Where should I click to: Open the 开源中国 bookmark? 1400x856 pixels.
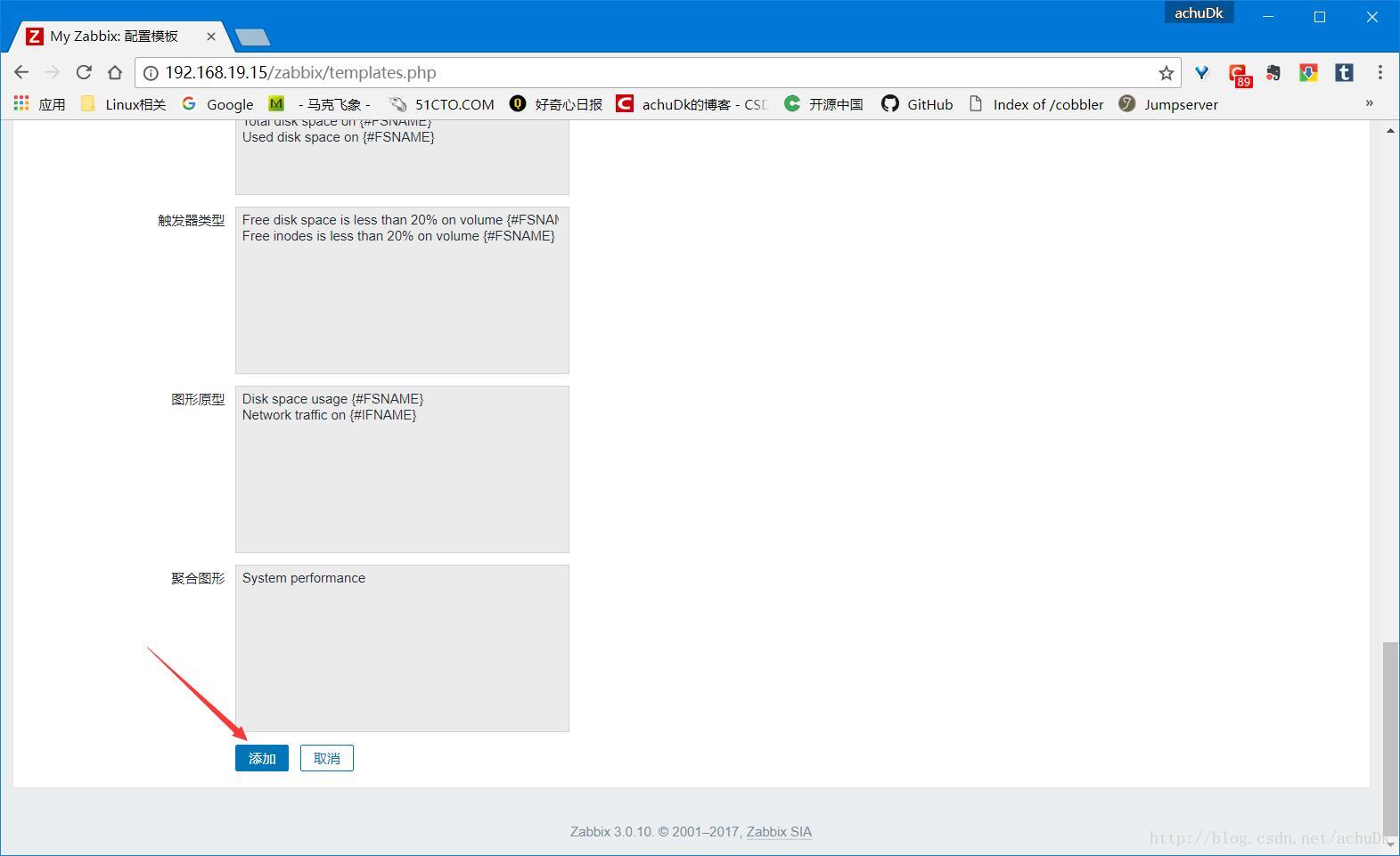[823, 104]
